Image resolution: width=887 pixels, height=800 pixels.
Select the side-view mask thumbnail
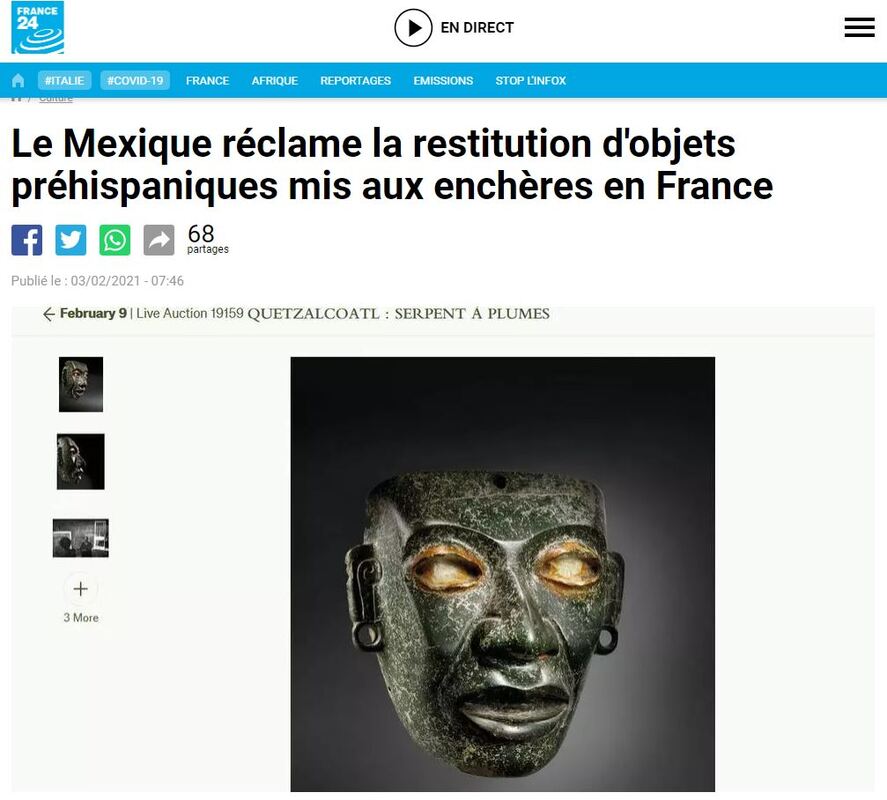81,462
